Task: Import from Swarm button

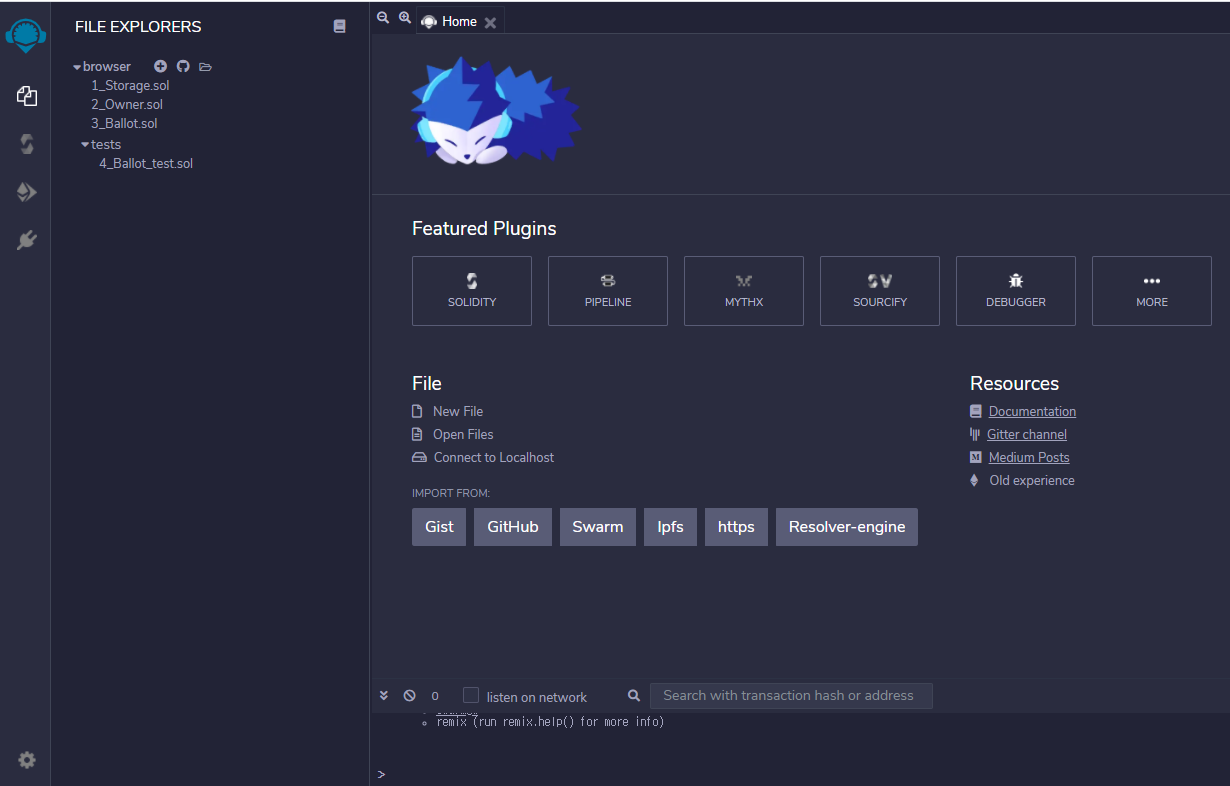Action: [x=598, y=527]
